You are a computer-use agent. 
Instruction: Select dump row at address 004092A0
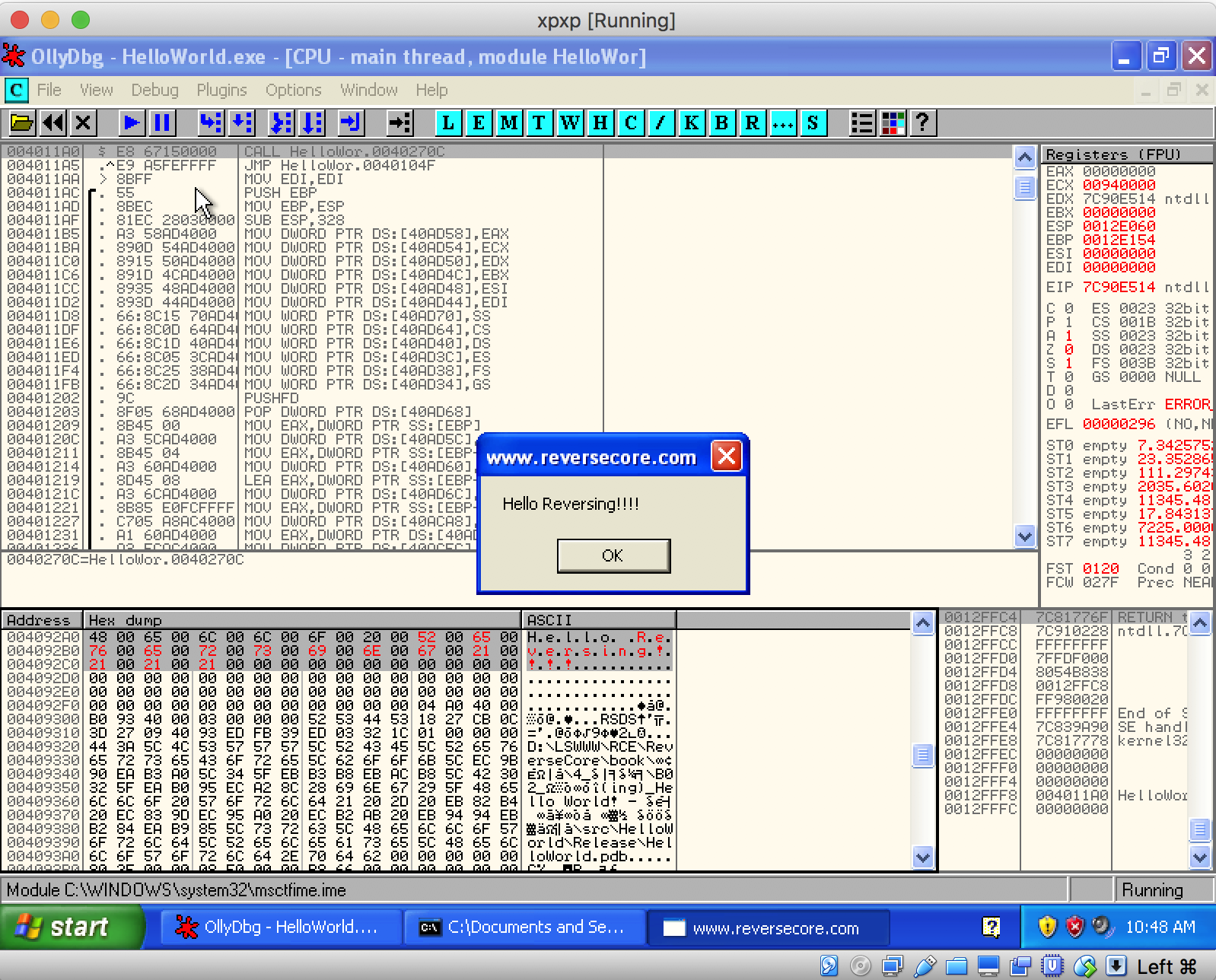(x=338, y=637)
